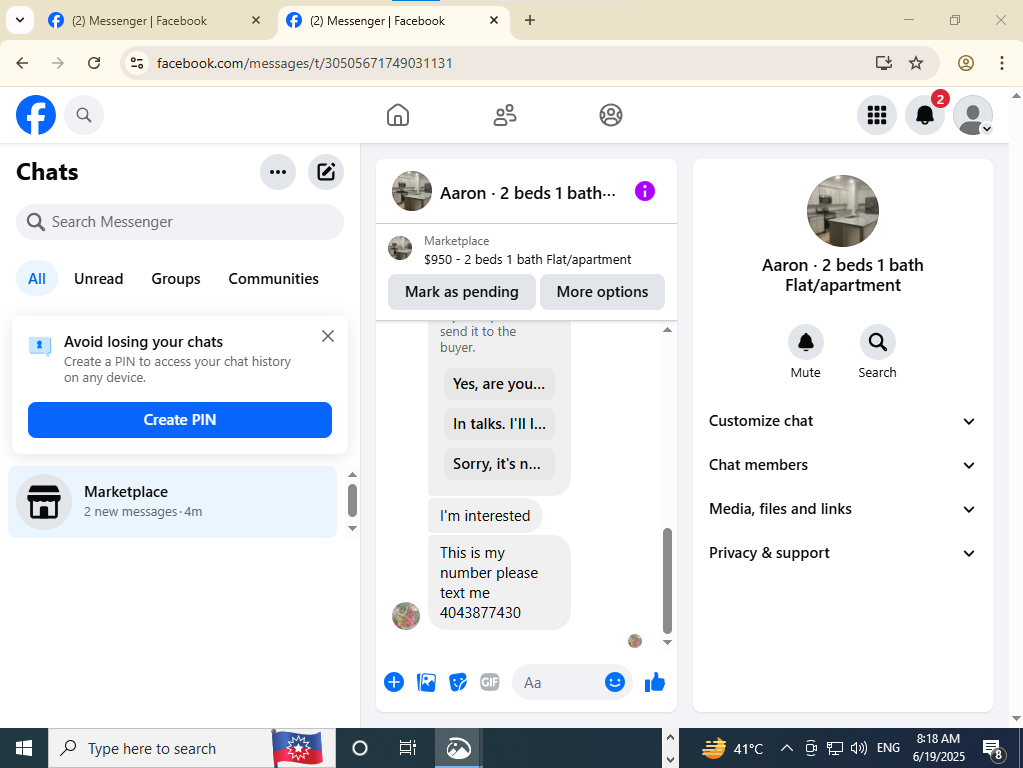Click the weather 41°C taskbar widget
Image resolution: width=1023 pixels, height=768 pixels.
pos(732,748)
